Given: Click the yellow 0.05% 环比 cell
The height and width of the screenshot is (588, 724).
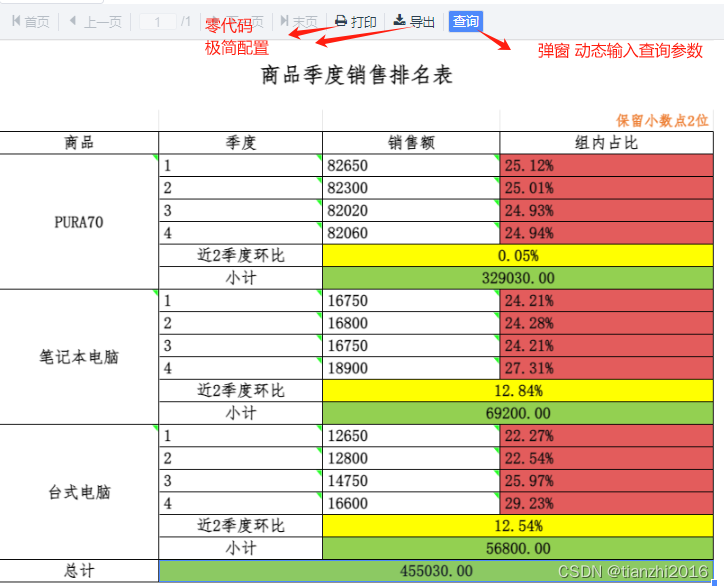Looking at the screenshot, I should [x=518, y=255].
